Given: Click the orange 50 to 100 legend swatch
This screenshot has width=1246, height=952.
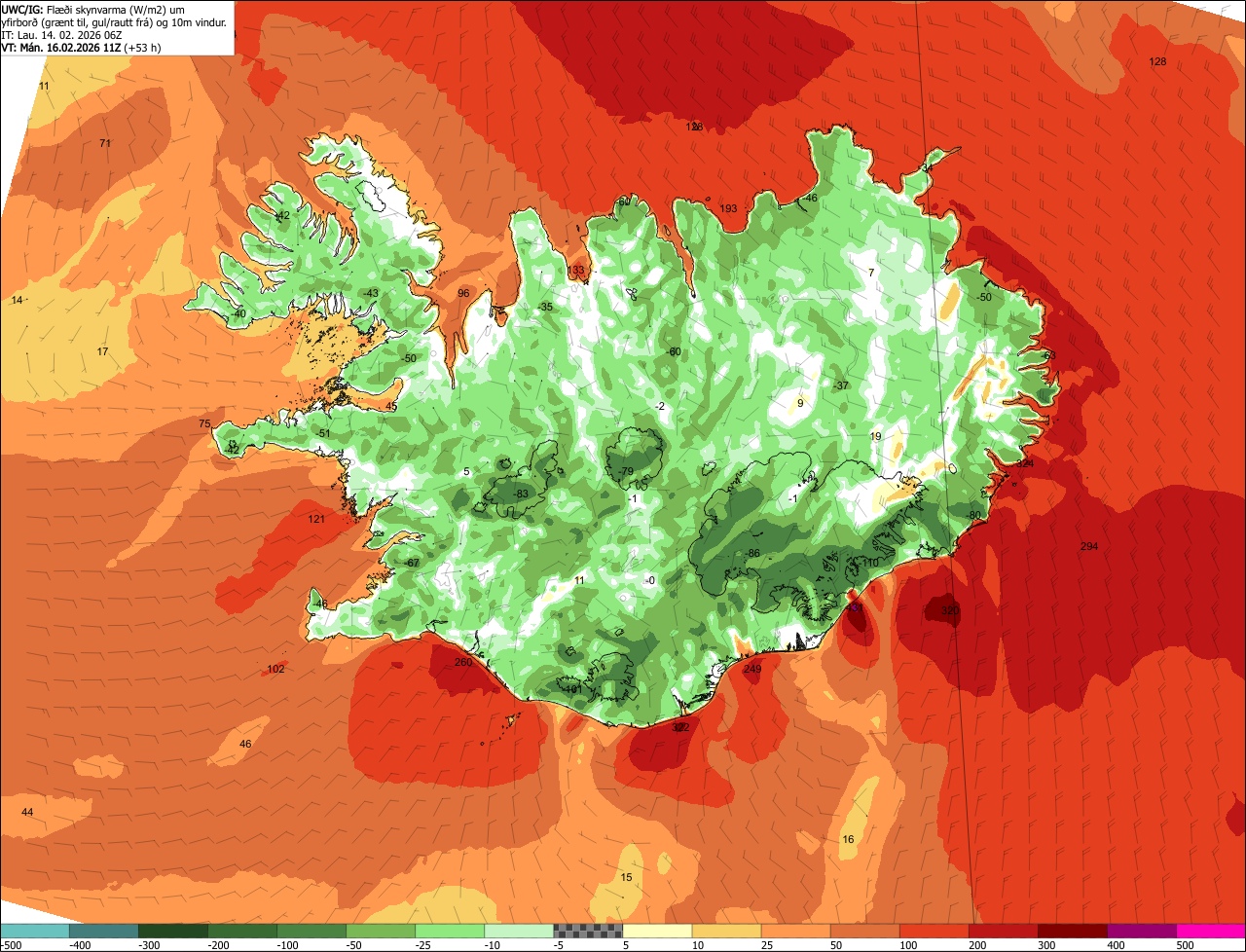Looking at the screenshot, I should 864,931.
